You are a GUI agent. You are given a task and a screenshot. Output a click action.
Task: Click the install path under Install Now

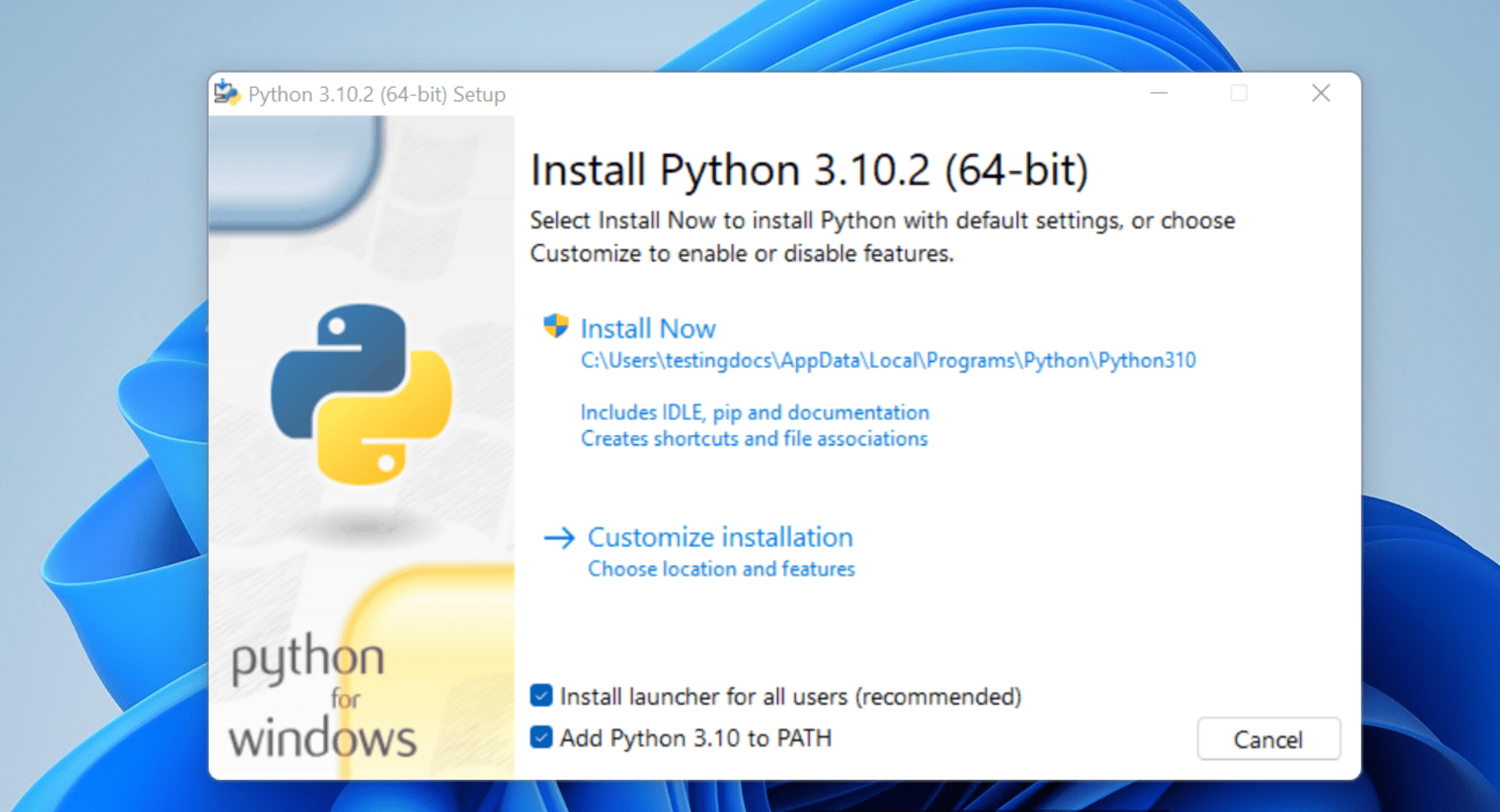pos(888,360)
